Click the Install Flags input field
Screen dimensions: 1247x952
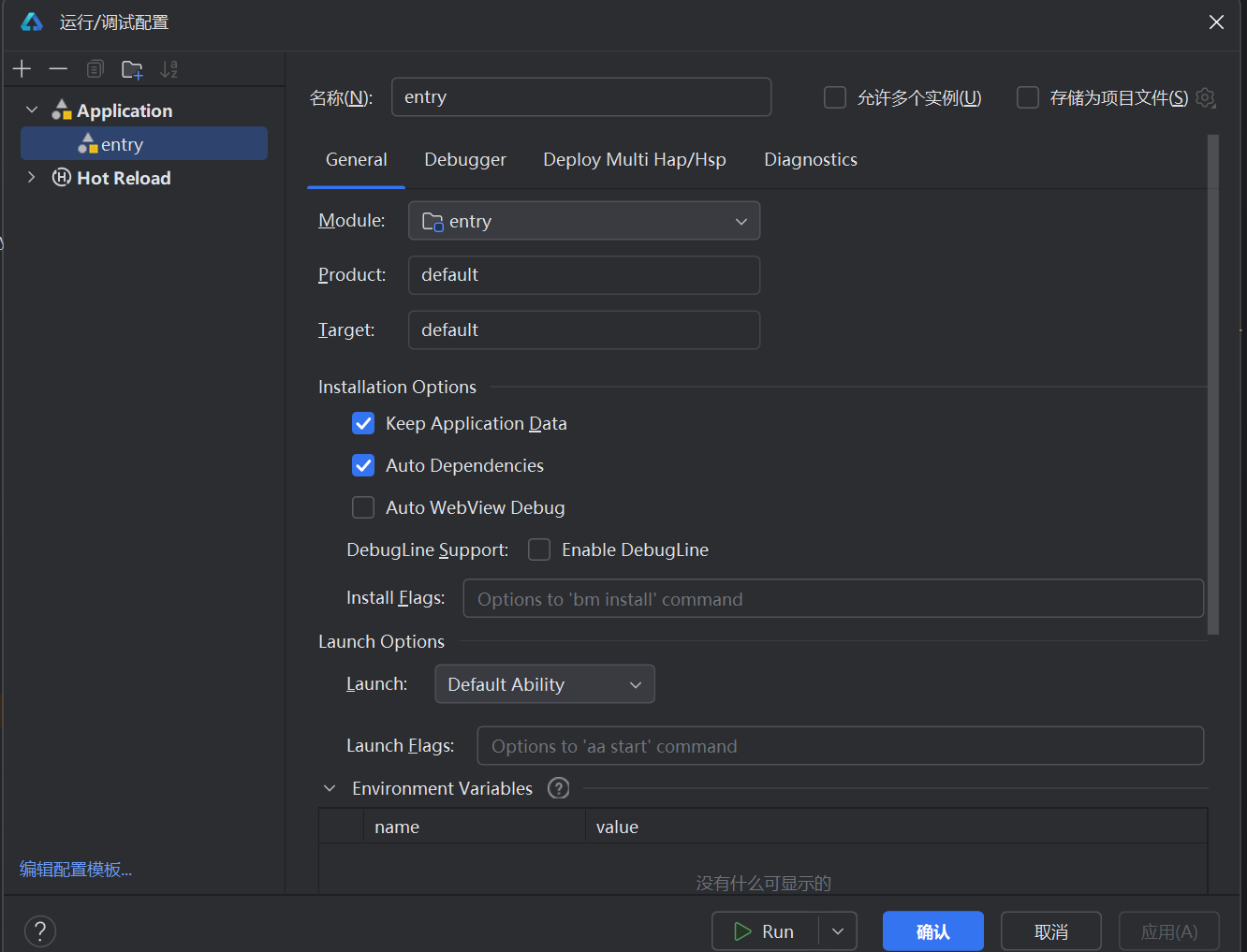point(833,598)
